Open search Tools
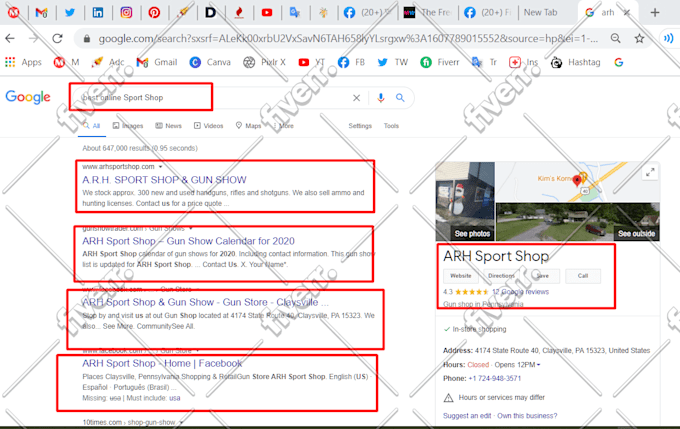The height and width of the screenshot is (429, 680). pos(391,126)
